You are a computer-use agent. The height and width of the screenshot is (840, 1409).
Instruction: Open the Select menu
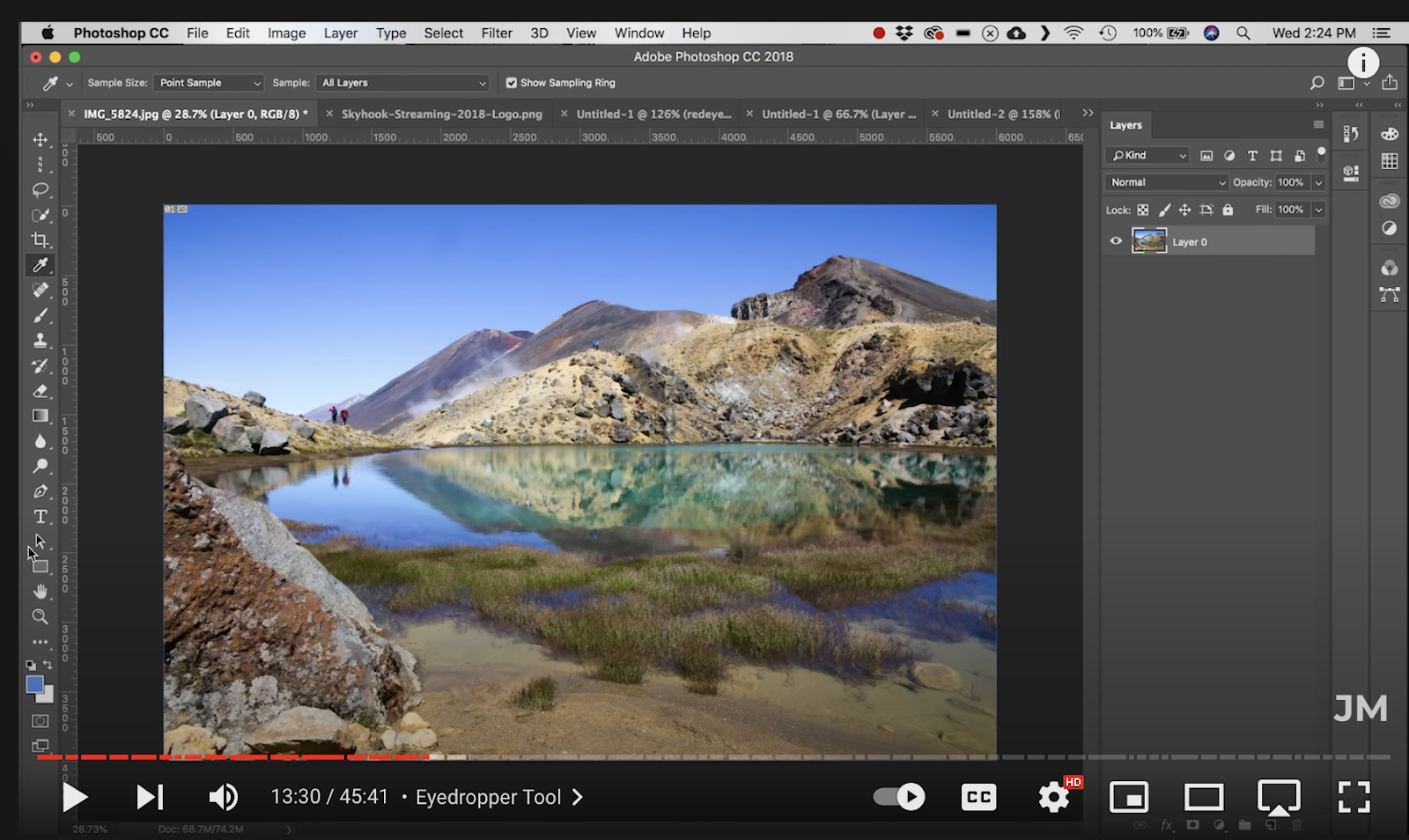click(x=444, y=33)
